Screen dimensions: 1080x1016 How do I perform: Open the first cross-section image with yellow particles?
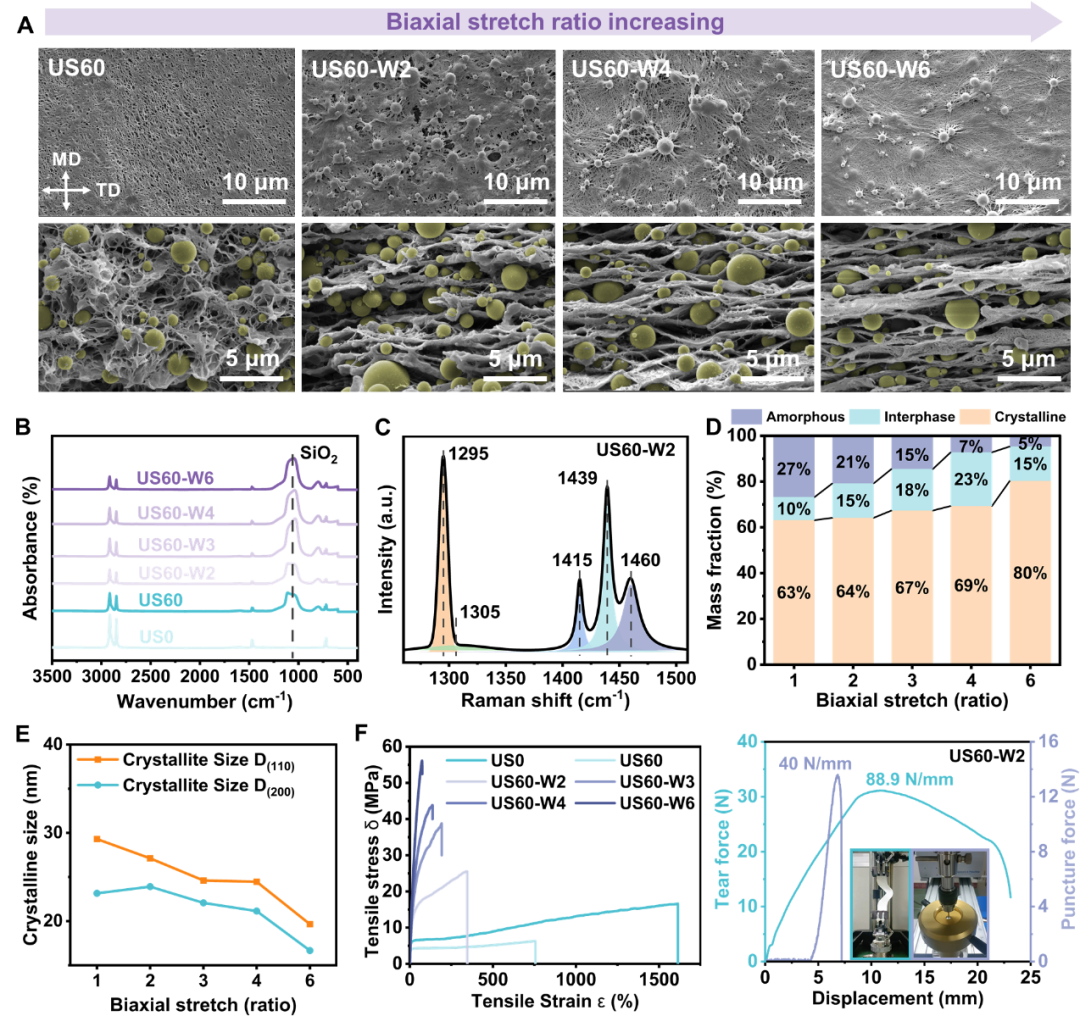(167, 307)
